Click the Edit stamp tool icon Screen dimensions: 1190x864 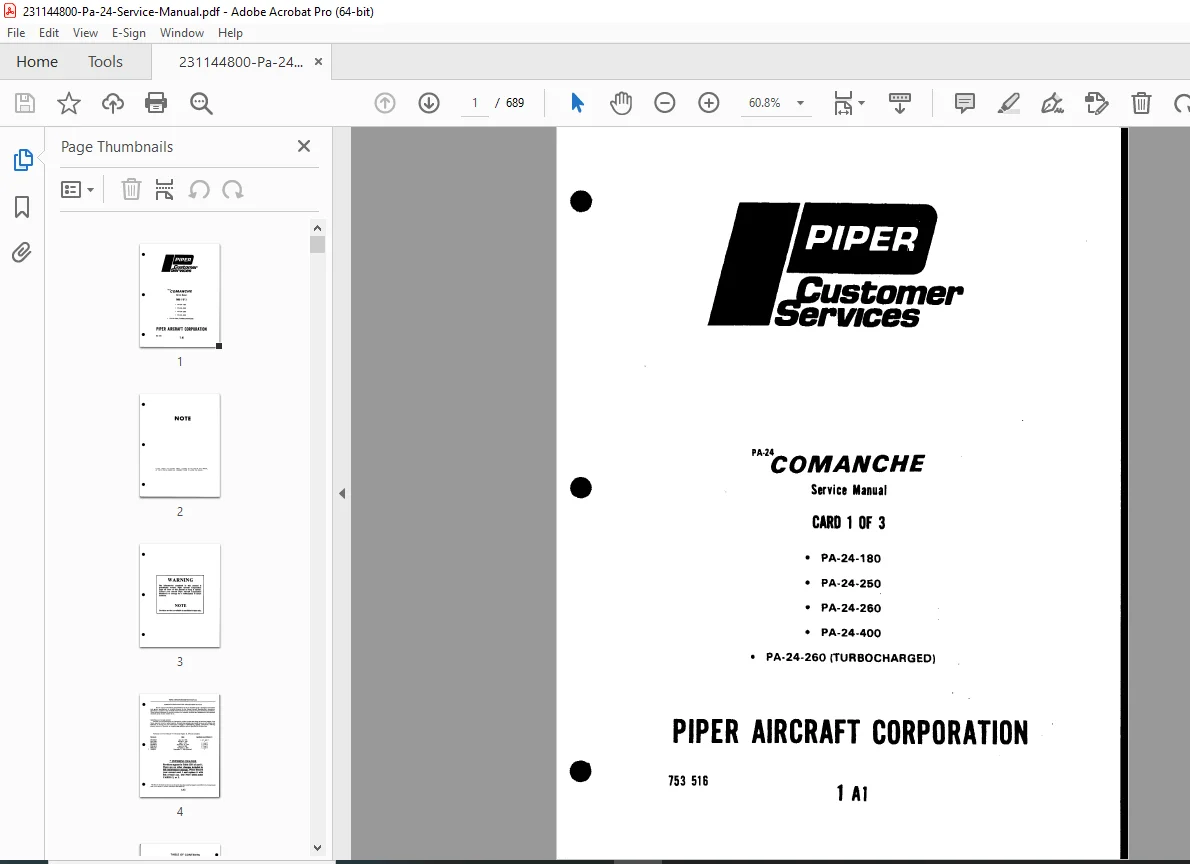pyautogui.click(x=1097, y=102)
